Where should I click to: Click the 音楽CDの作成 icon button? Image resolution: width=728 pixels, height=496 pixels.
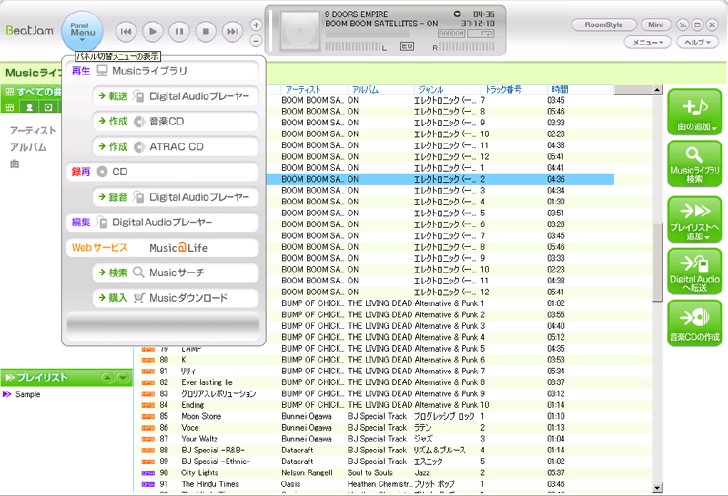click(695, 324)
